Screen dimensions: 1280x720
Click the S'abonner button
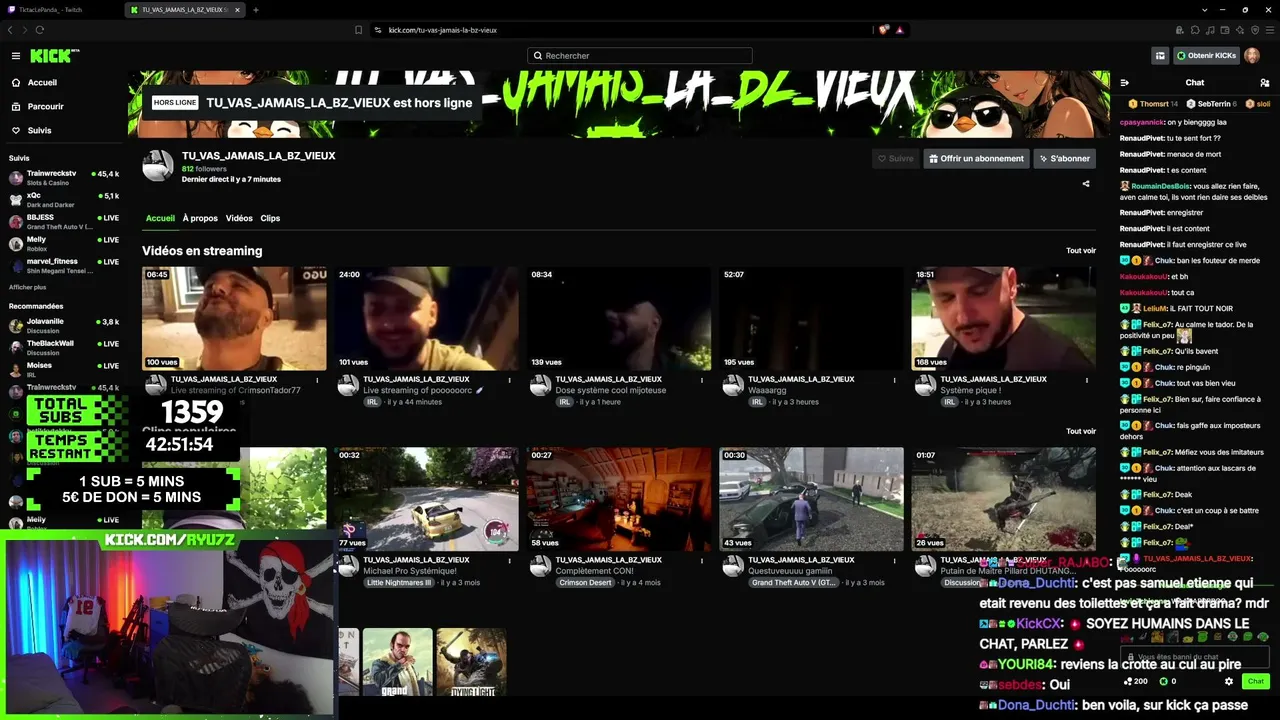(x=1064, y=158)
